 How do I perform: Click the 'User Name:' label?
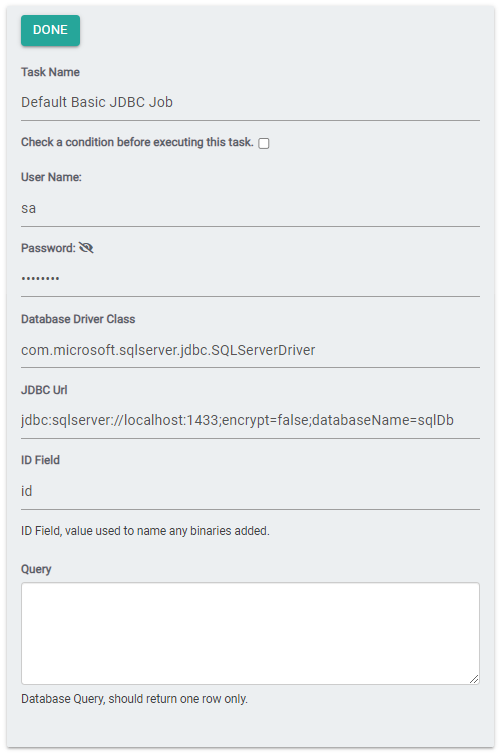pos(52,177)
